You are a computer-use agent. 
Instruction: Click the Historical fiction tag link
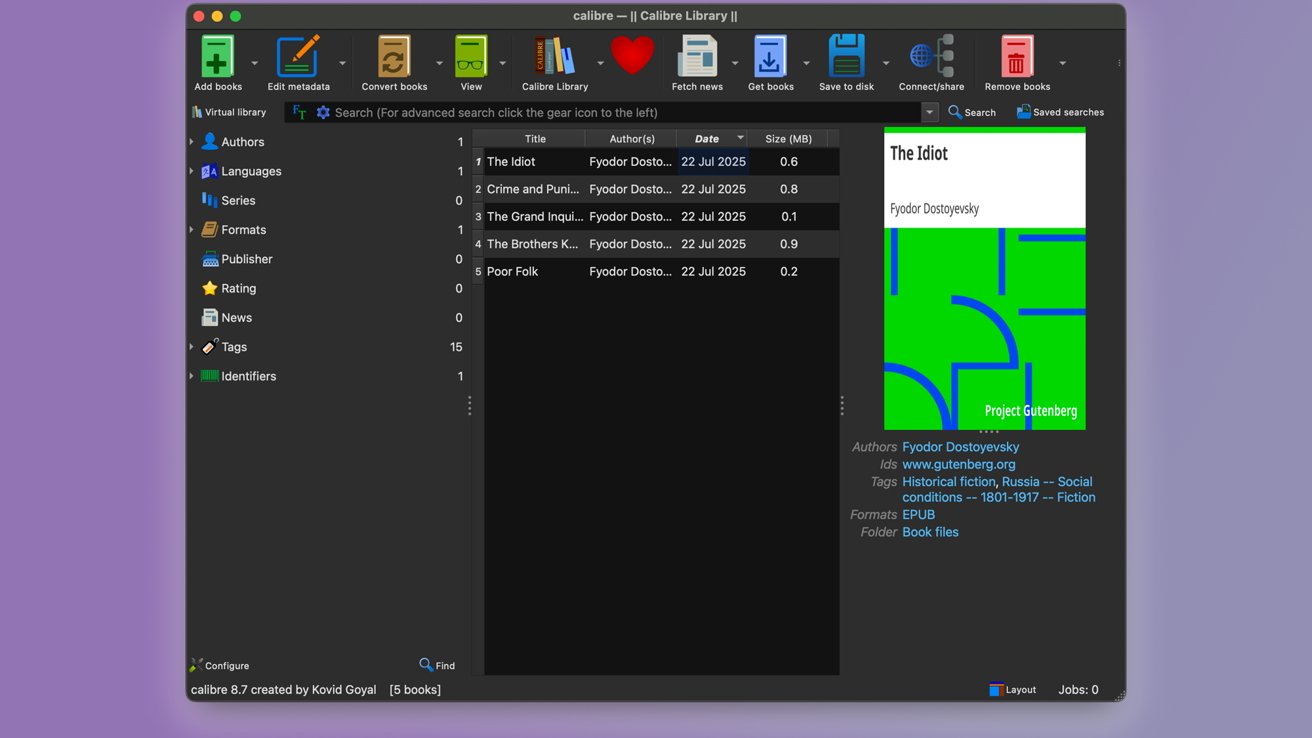pyautogui.click(x=949, y=482)
